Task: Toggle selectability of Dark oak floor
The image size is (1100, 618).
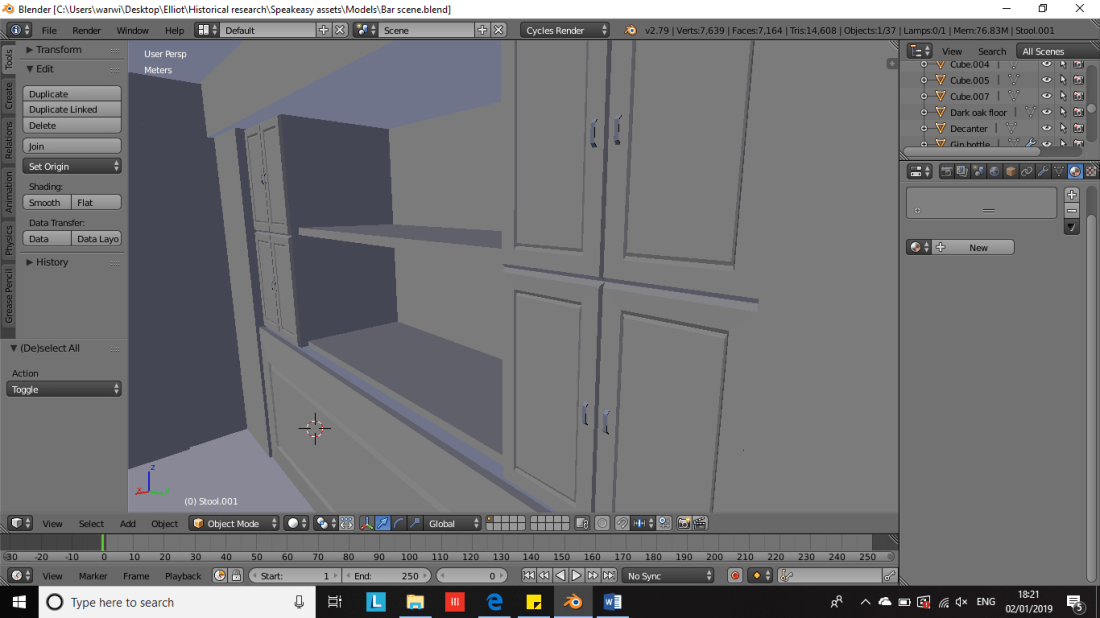Action: coord(1062,112)
